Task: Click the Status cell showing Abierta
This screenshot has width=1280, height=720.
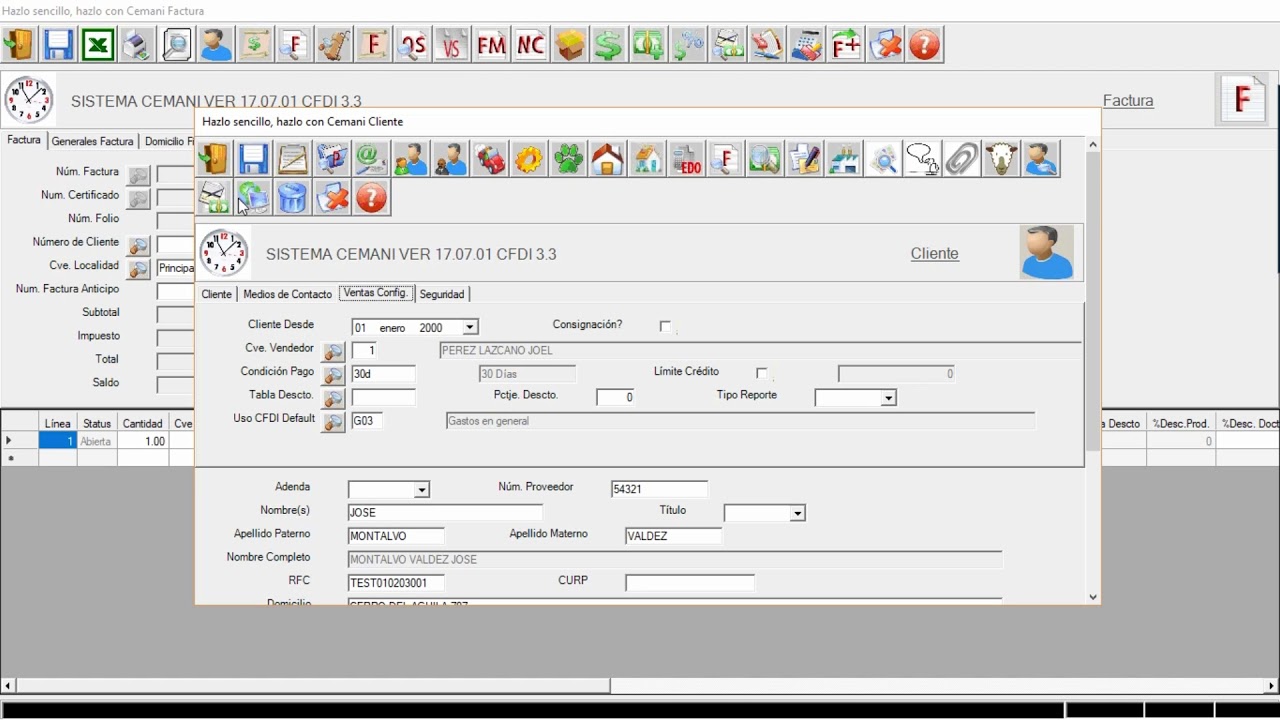Action: (x=97, y=441)
